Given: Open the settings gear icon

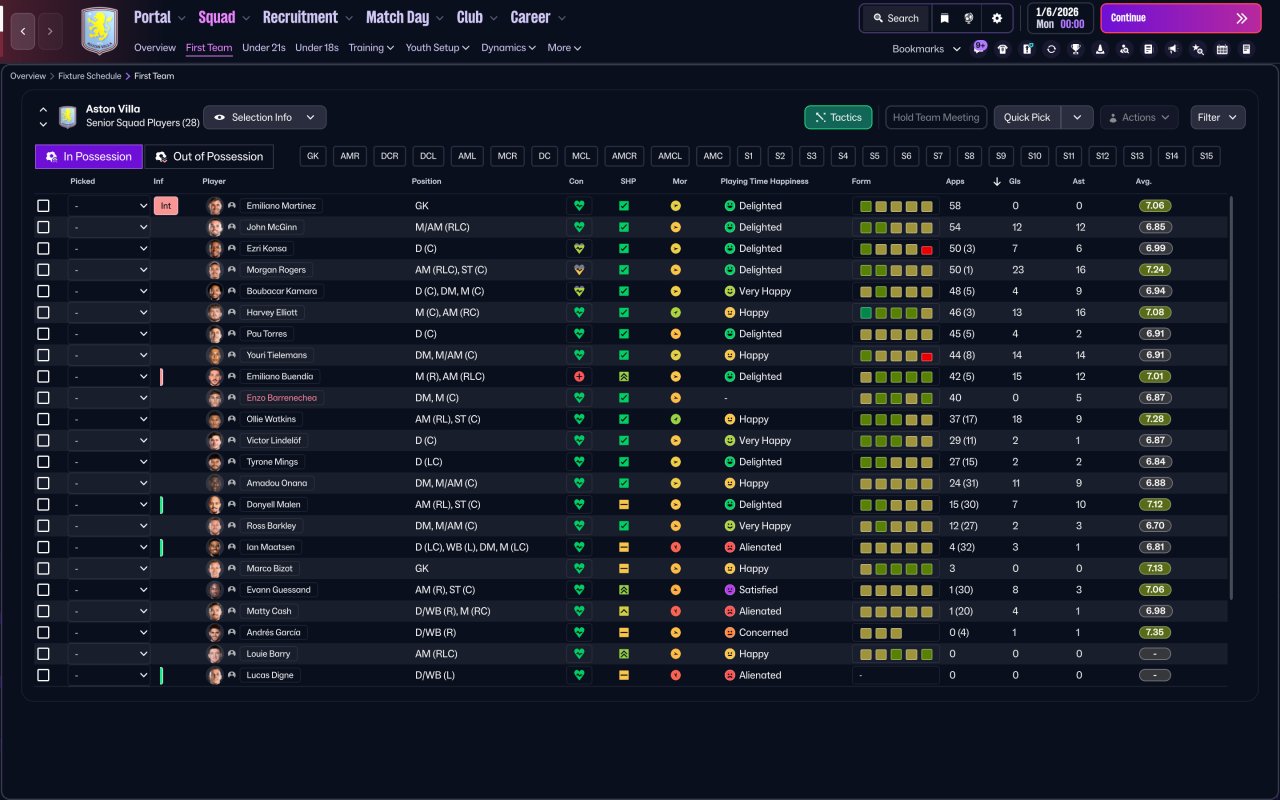Looking at the screenshot, I should pyautogui.click(x=997, y=18).
